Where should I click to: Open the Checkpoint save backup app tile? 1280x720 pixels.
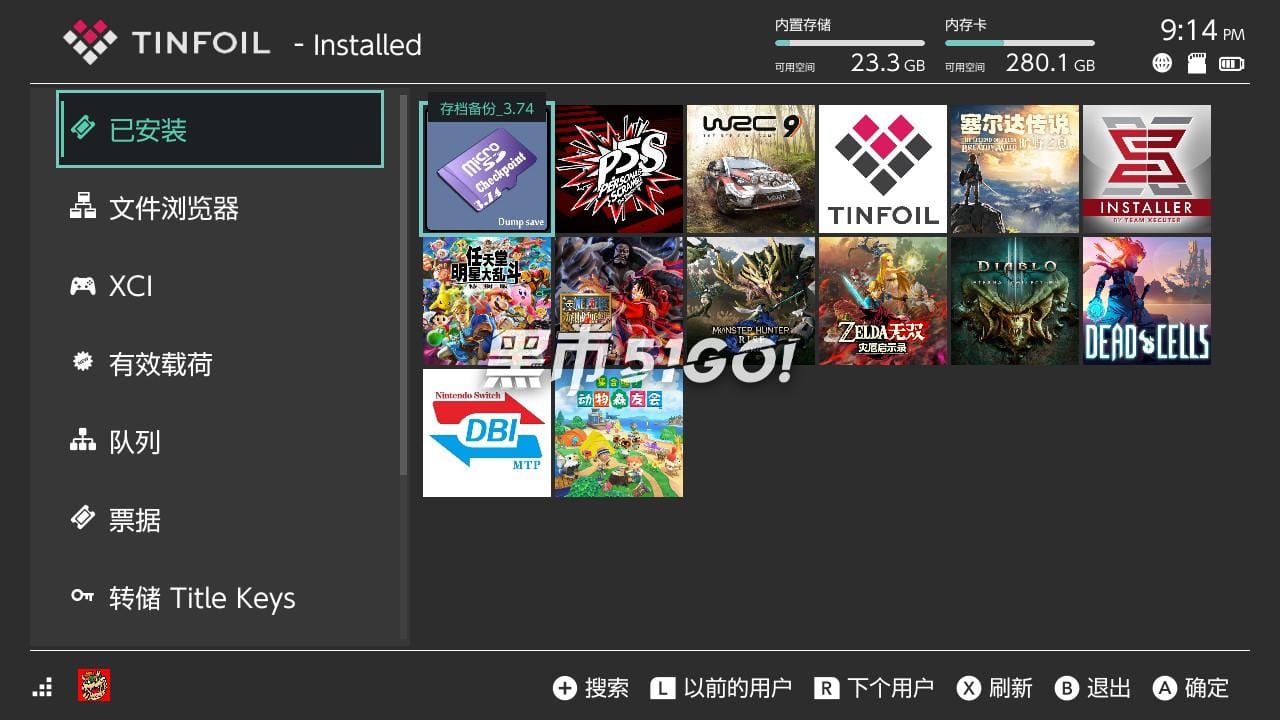pos(486,169)
